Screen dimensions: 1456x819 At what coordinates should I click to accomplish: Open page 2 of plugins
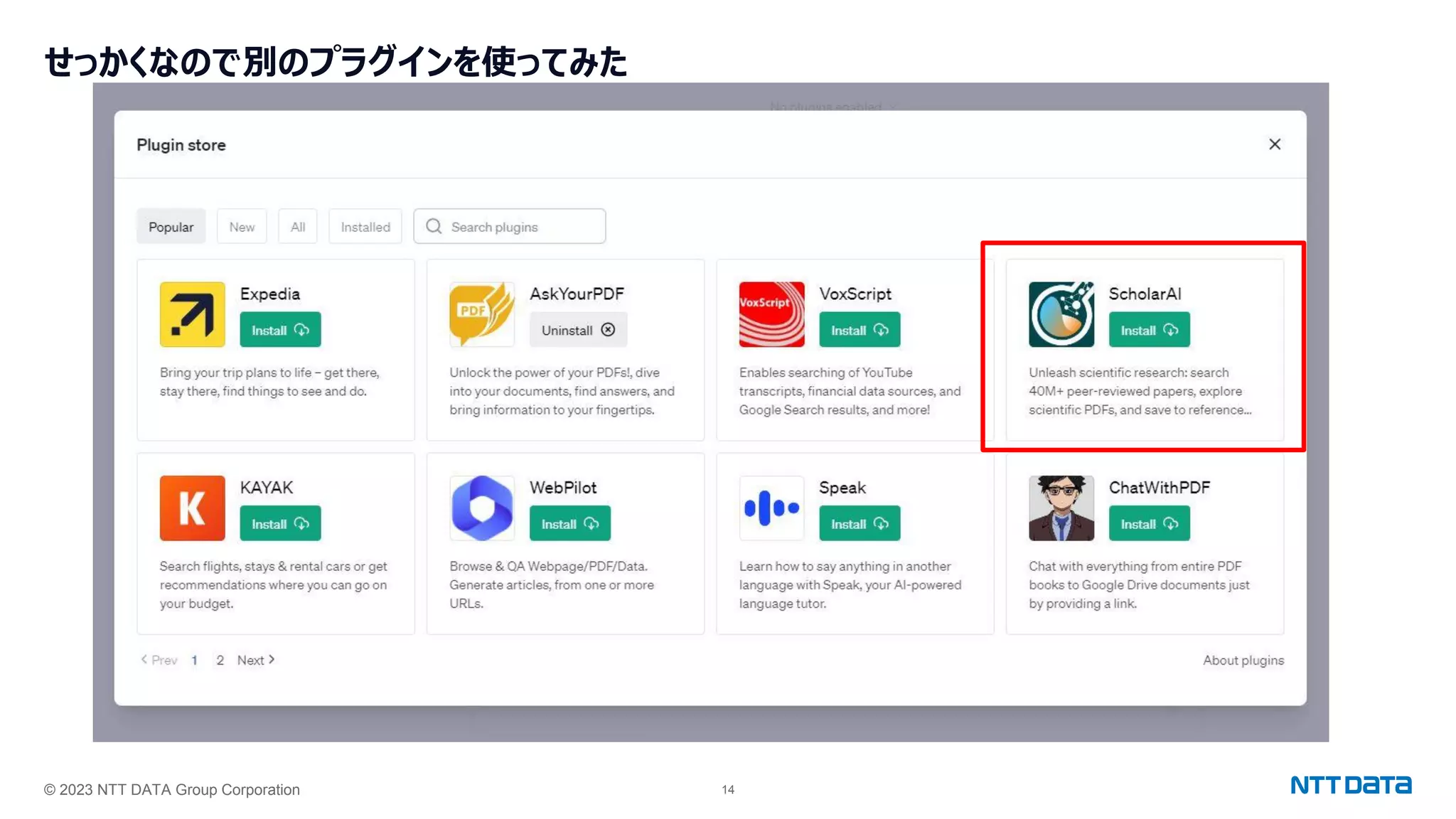pyautogui.click(x=220, y=660)
